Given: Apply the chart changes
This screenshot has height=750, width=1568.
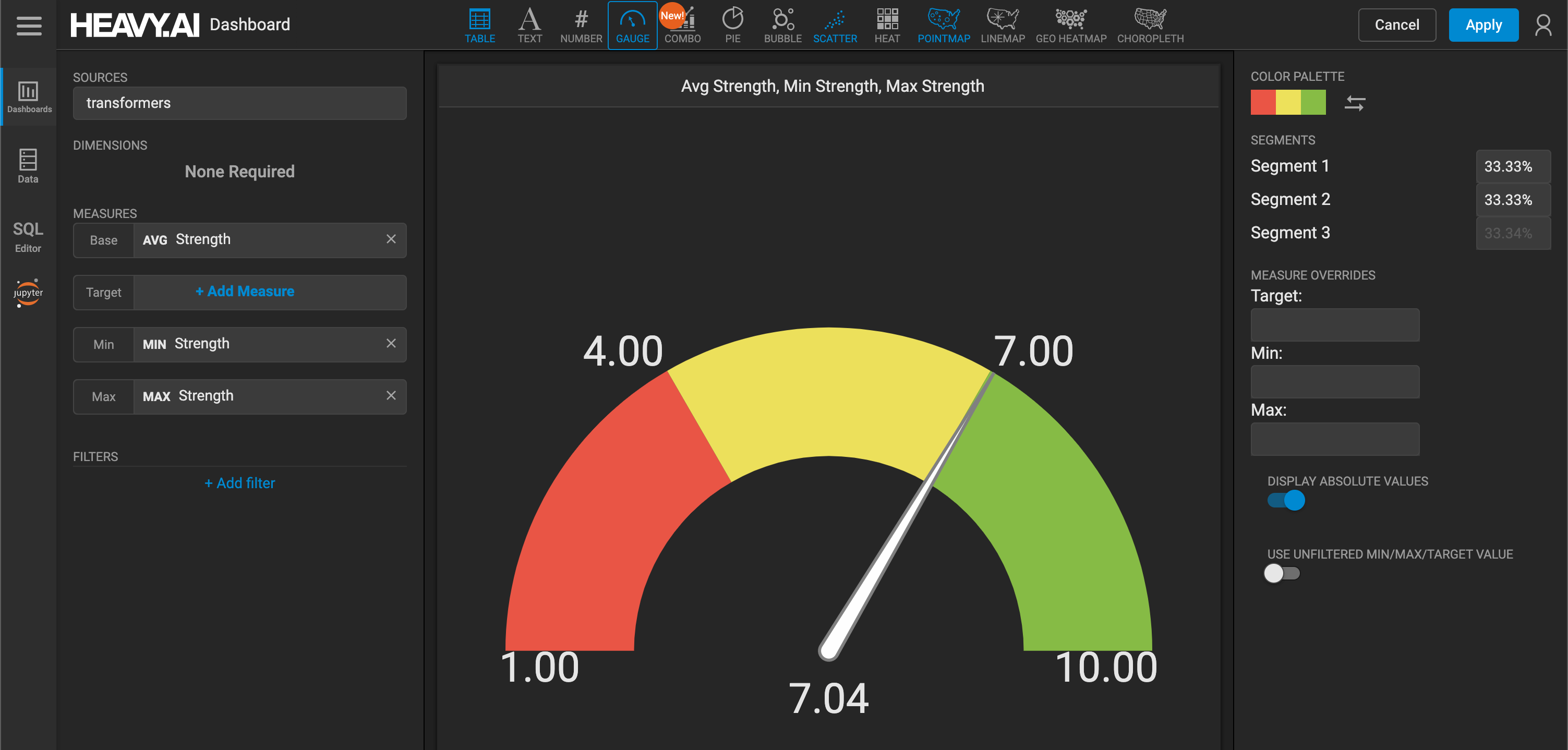Looking at the screenshot, I should point(1483,25).
